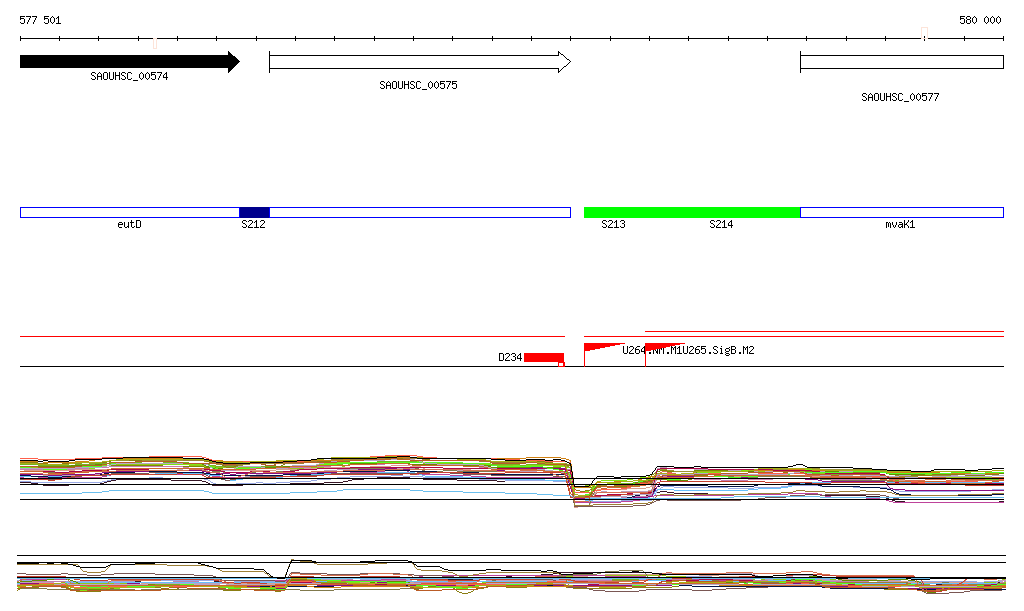The image size is (1024, 611).
Task: Click the U264.NM.M1U265.SigB.M2 label text
Action: point(688,350)
